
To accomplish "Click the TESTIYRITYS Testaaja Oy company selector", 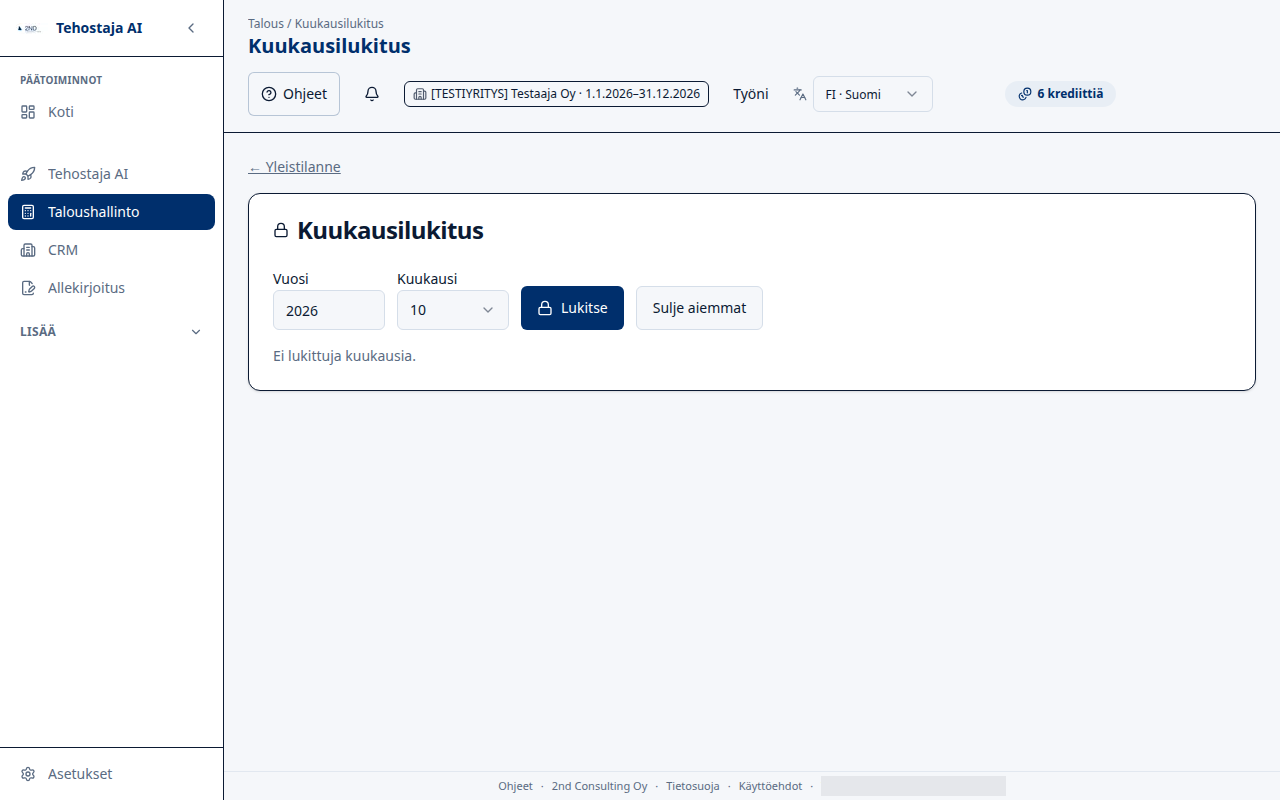I will (556, 94).
